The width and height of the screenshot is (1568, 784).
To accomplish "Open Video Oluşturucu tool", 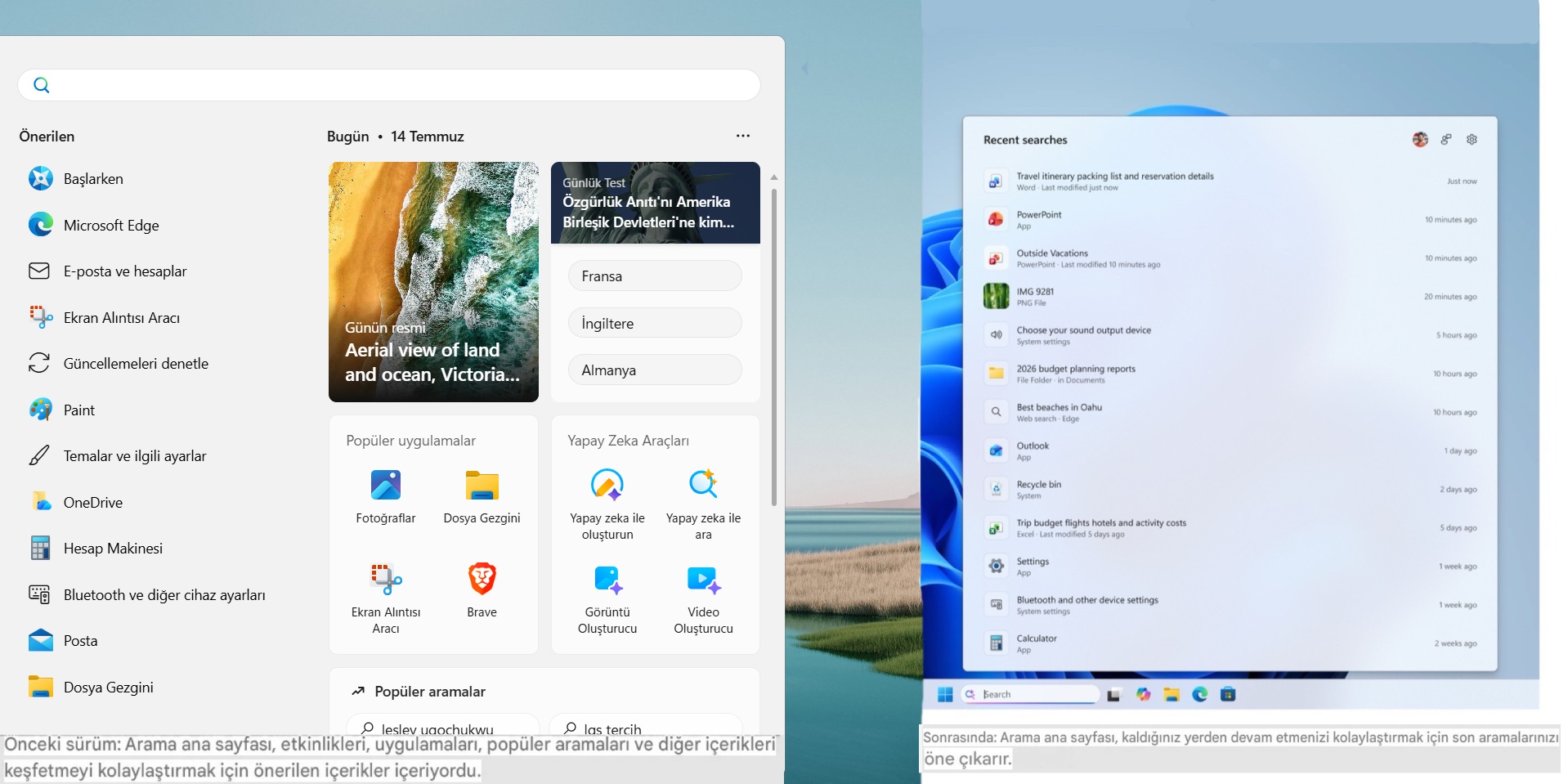I will 703,598.
